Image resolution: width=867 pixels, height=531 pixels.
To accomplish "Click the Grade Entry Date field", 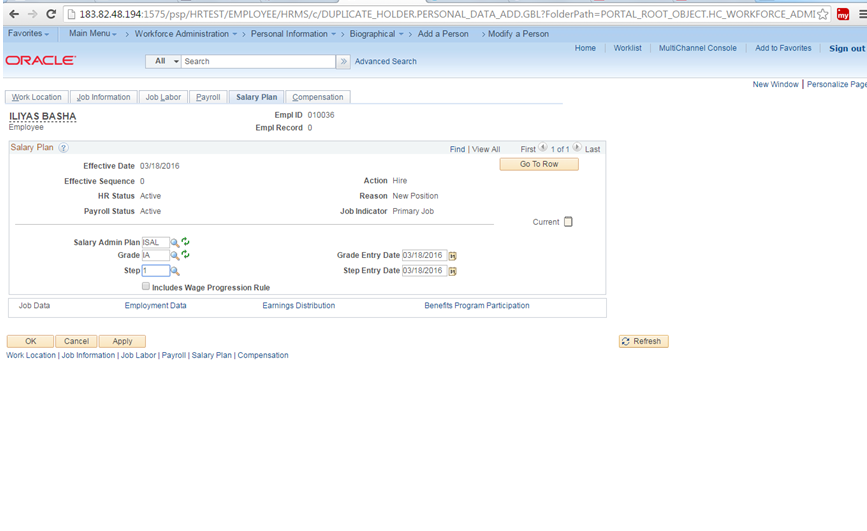I will (x=424, y=255).
